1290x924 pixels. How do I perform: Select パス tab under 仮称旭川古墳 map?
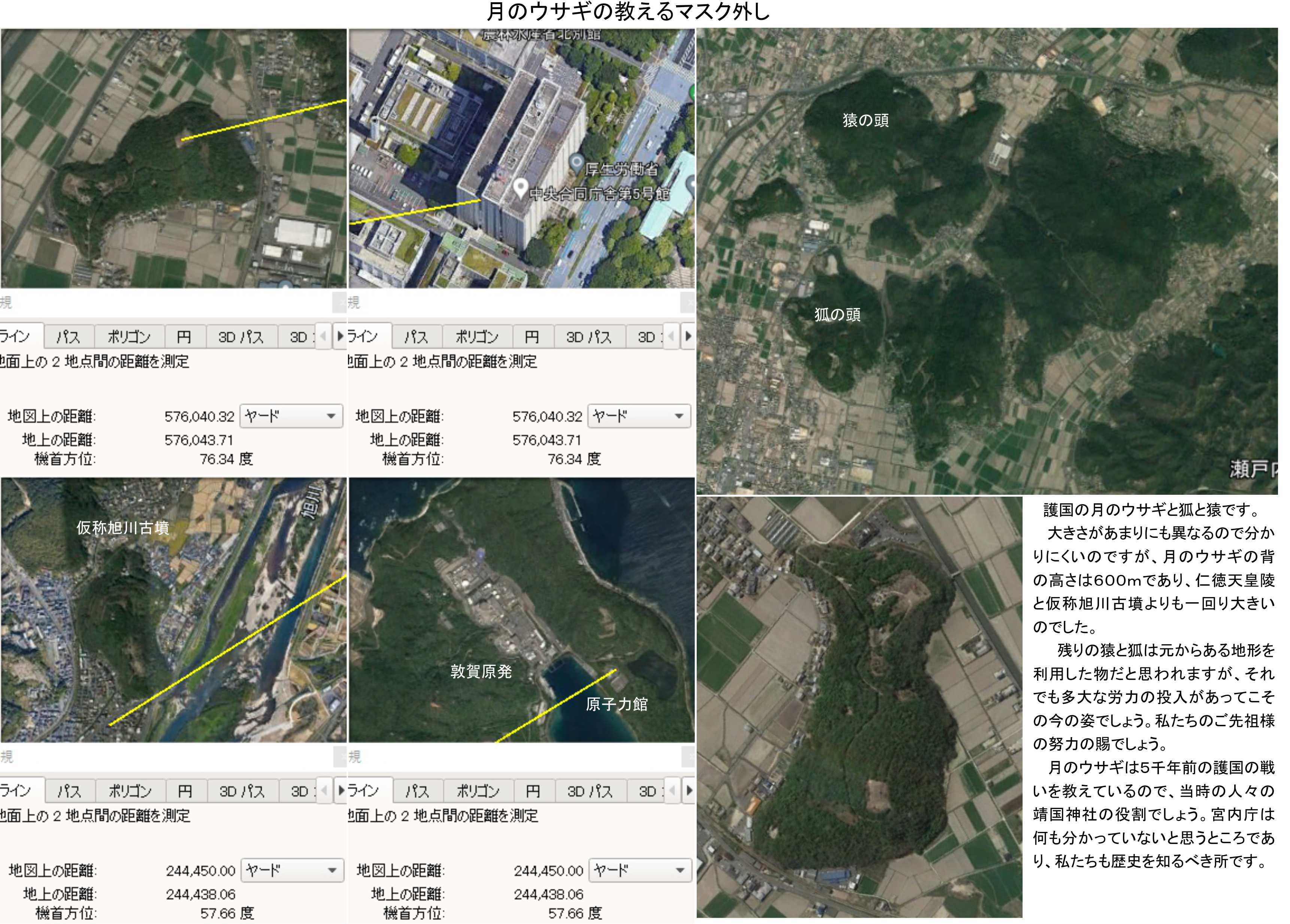coord(69,791)
